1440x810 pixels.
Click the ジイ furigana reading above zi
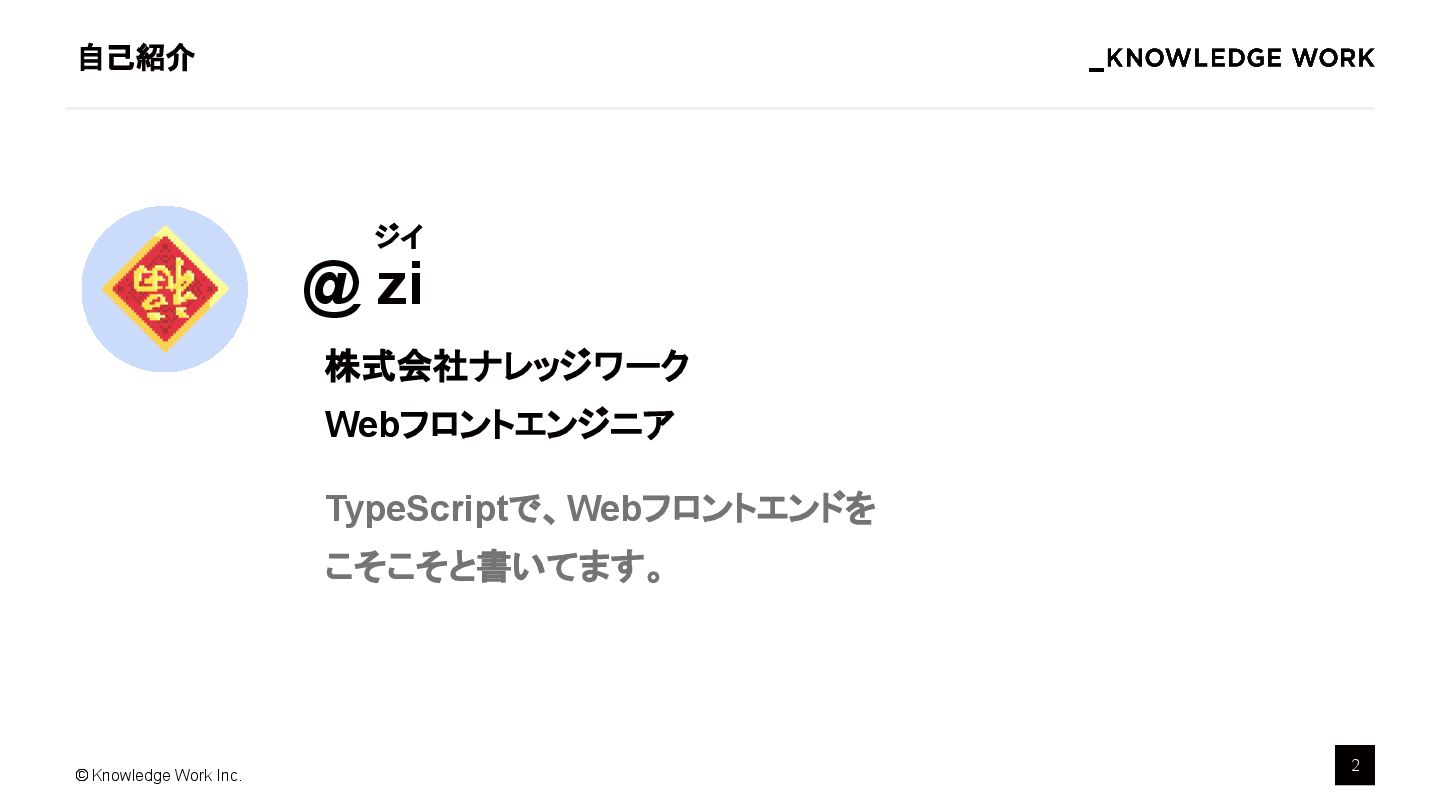399,237
